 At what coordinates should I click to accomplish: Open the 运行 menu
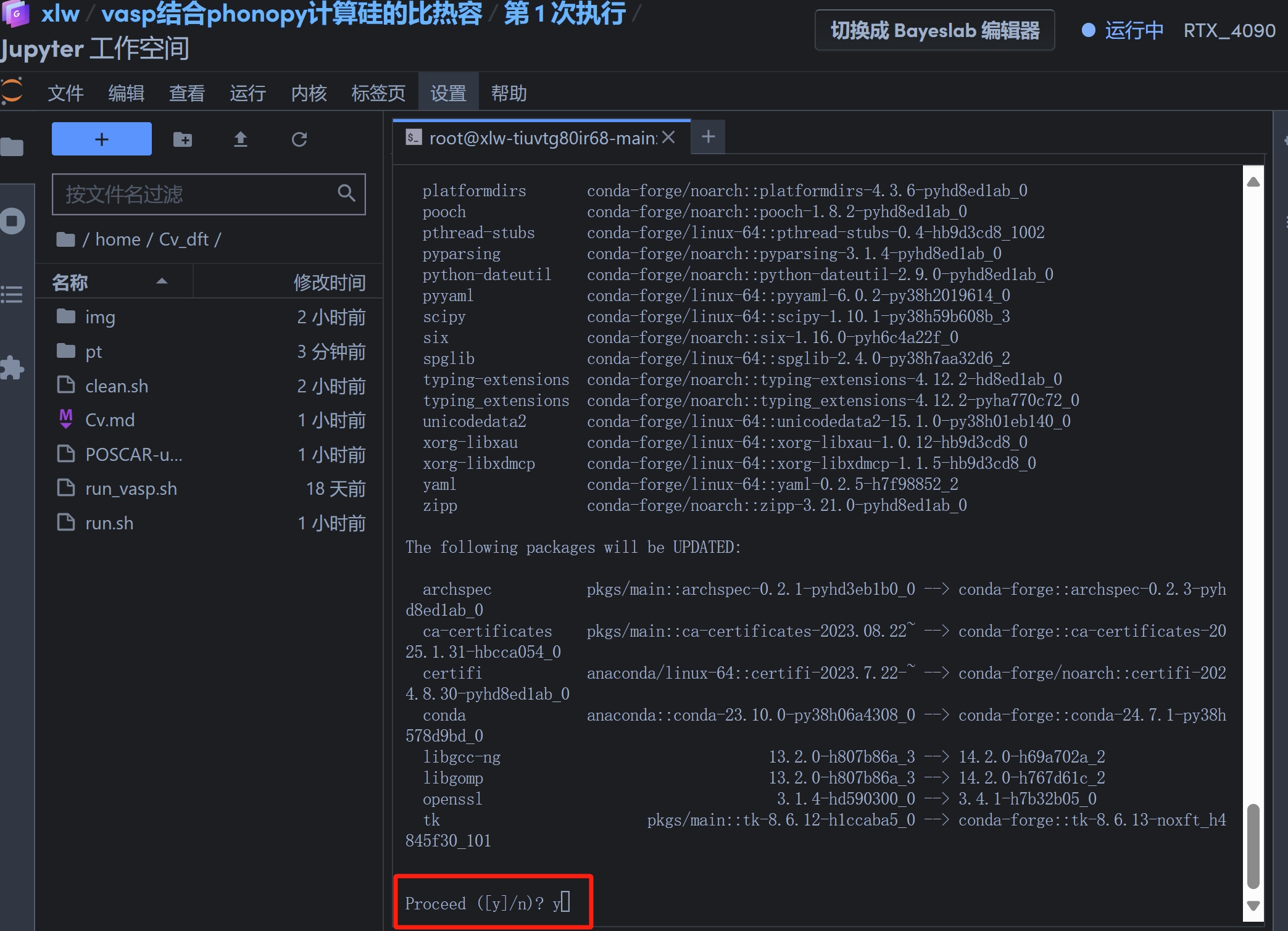[248, 93]
